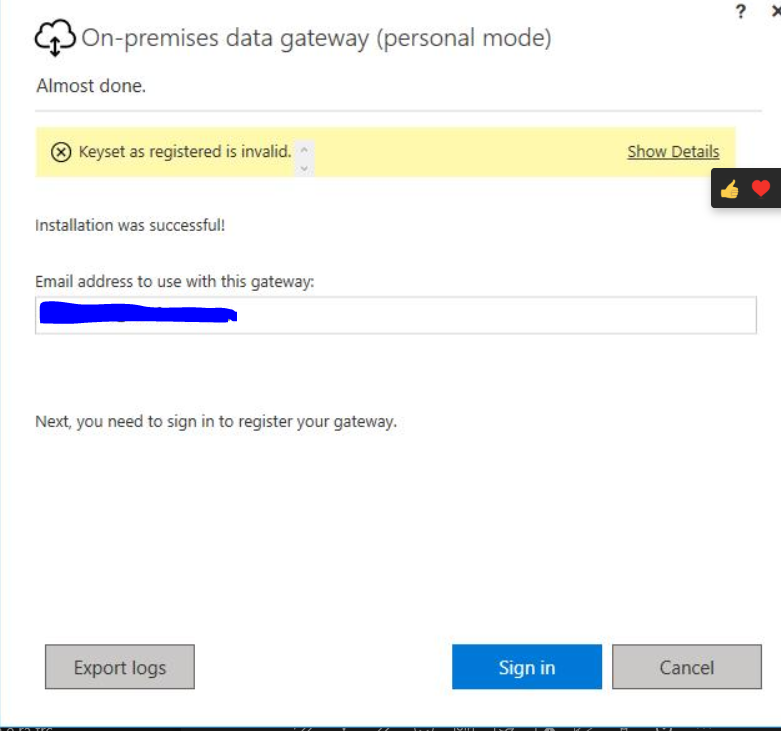Click the 'Almost done.' heading
The image size is (781, 731).
pos(91,86)
